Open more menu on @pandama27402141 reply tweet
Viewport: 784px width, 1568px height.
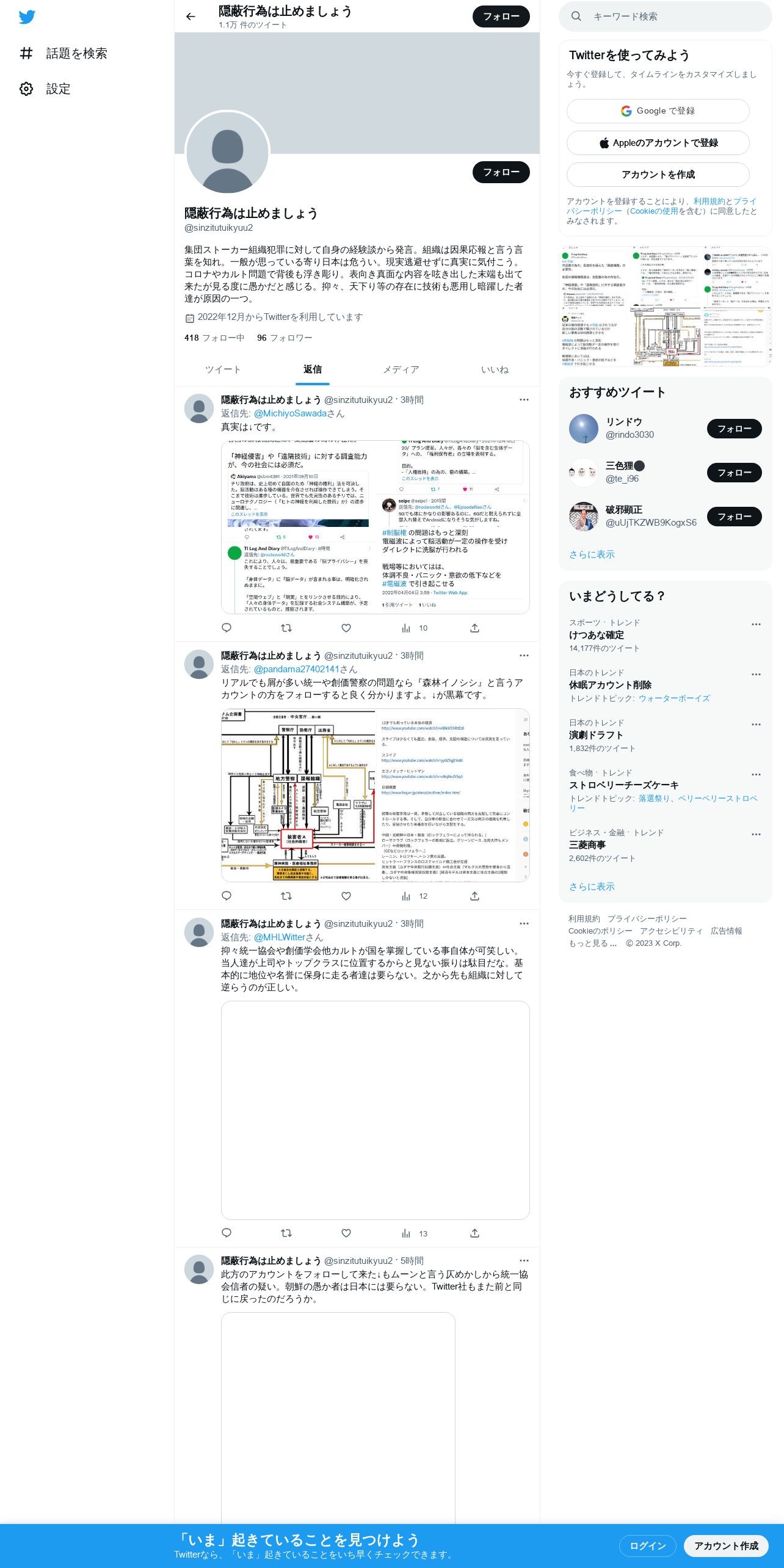(x=524, y=656)
